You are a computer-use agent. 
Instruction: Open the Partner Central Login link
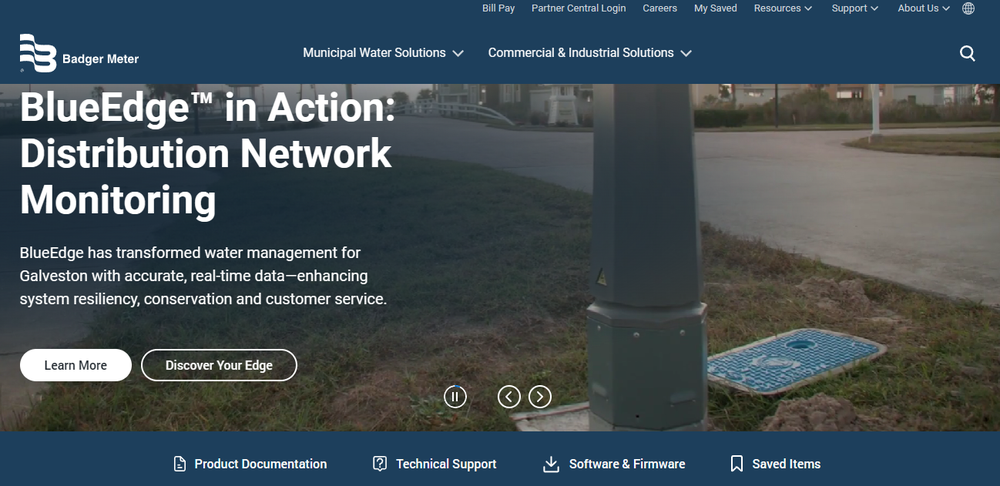coord(578,8)
